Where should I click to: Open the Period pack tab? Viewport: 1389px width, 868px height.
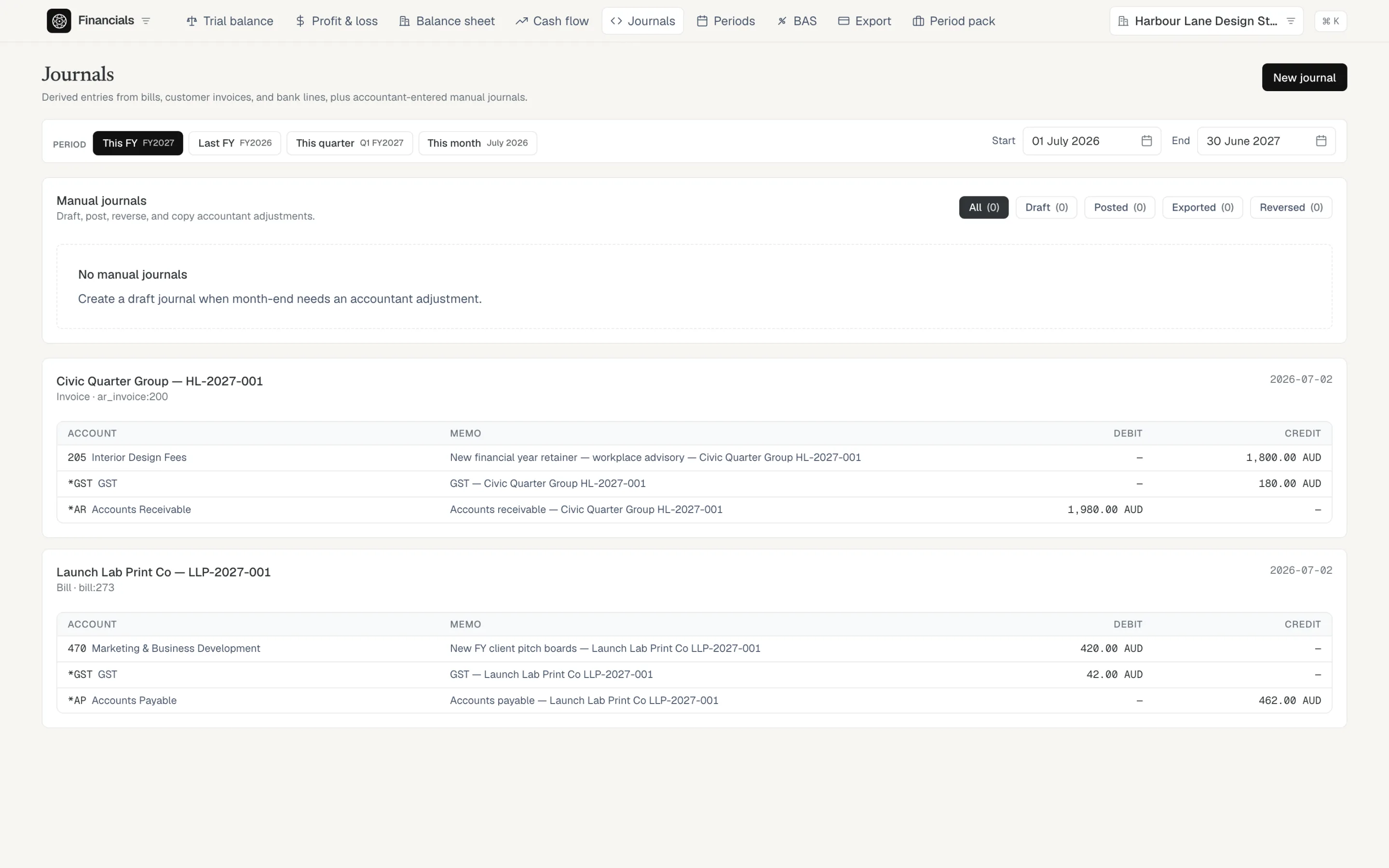(x=954, y=21)
